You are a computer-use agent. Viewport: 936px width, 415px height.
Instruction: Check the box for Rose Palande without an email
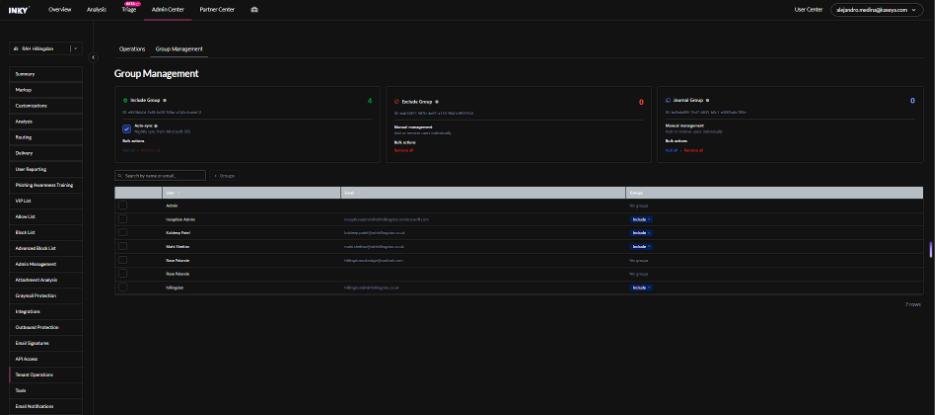tap(122, 273)
